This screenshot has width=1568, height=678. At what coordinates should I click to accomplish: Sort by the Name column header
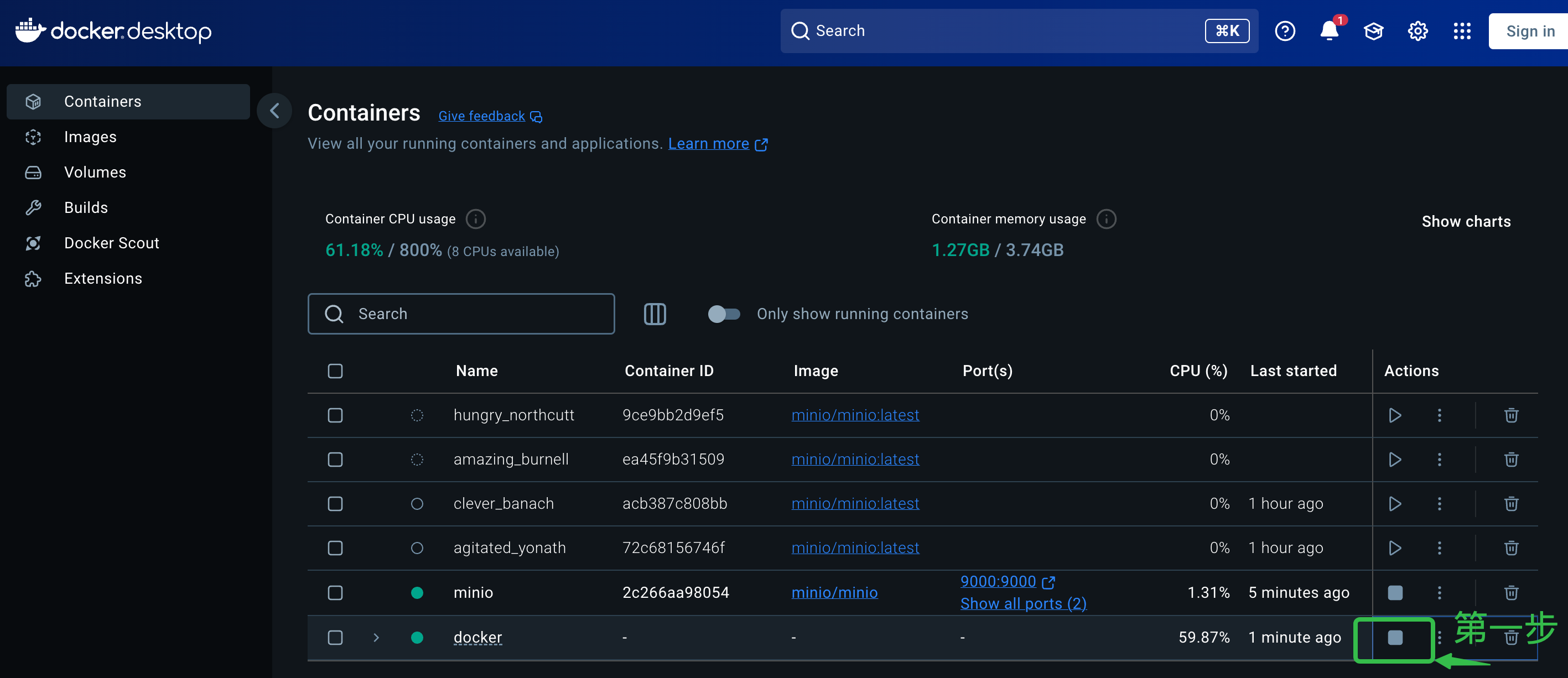click(x=476, y=371)
